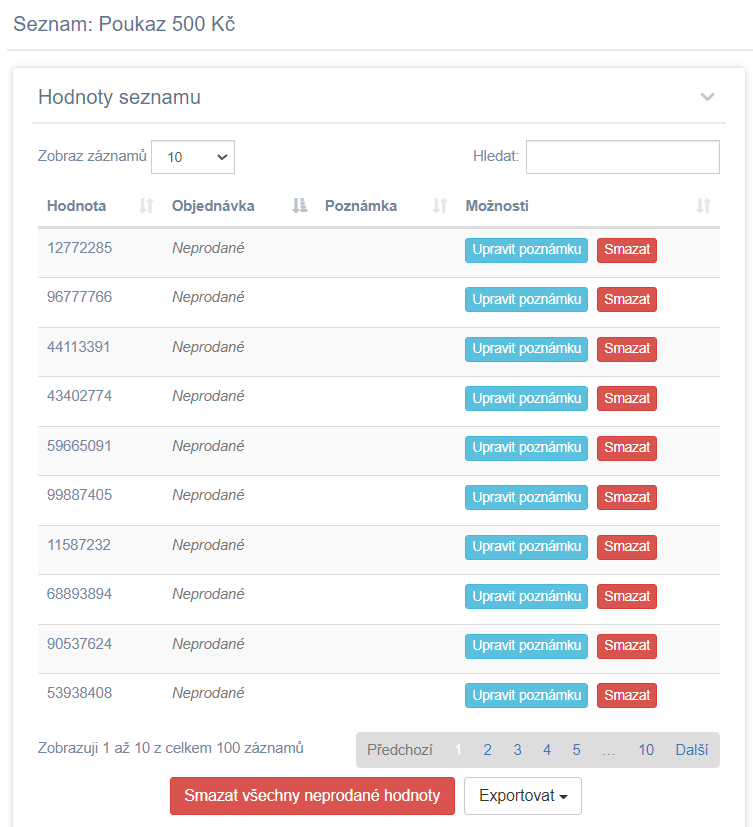This screenshot has width=753, height=827.
Task: Delete value 59665091
Action: pyautogui.click(x=627, y=448)
